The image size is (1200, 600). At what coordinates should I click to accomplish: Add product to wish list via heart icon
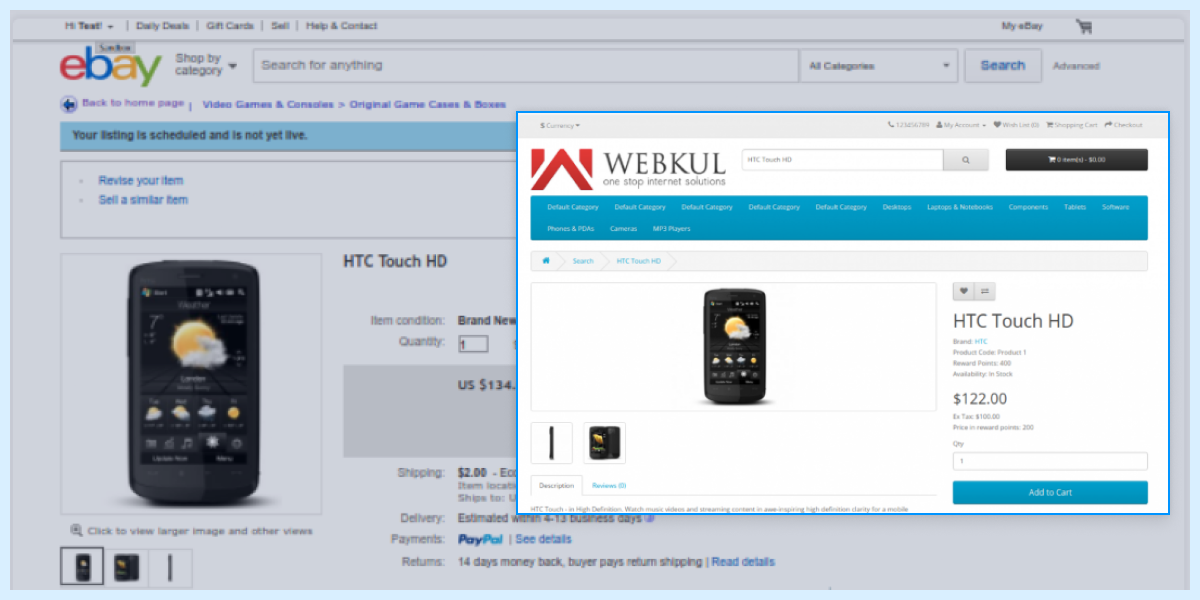(x=963, y=291)
